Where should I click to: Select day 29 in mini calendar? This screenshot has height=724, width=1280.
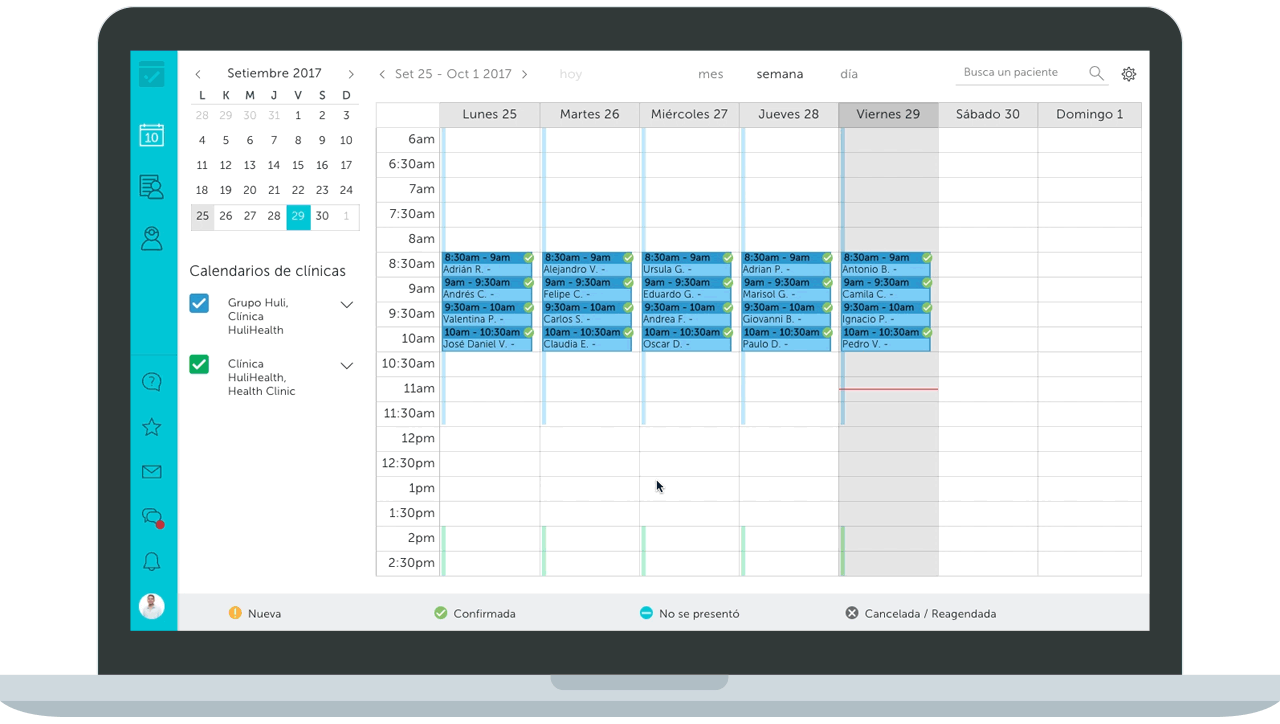298,216
